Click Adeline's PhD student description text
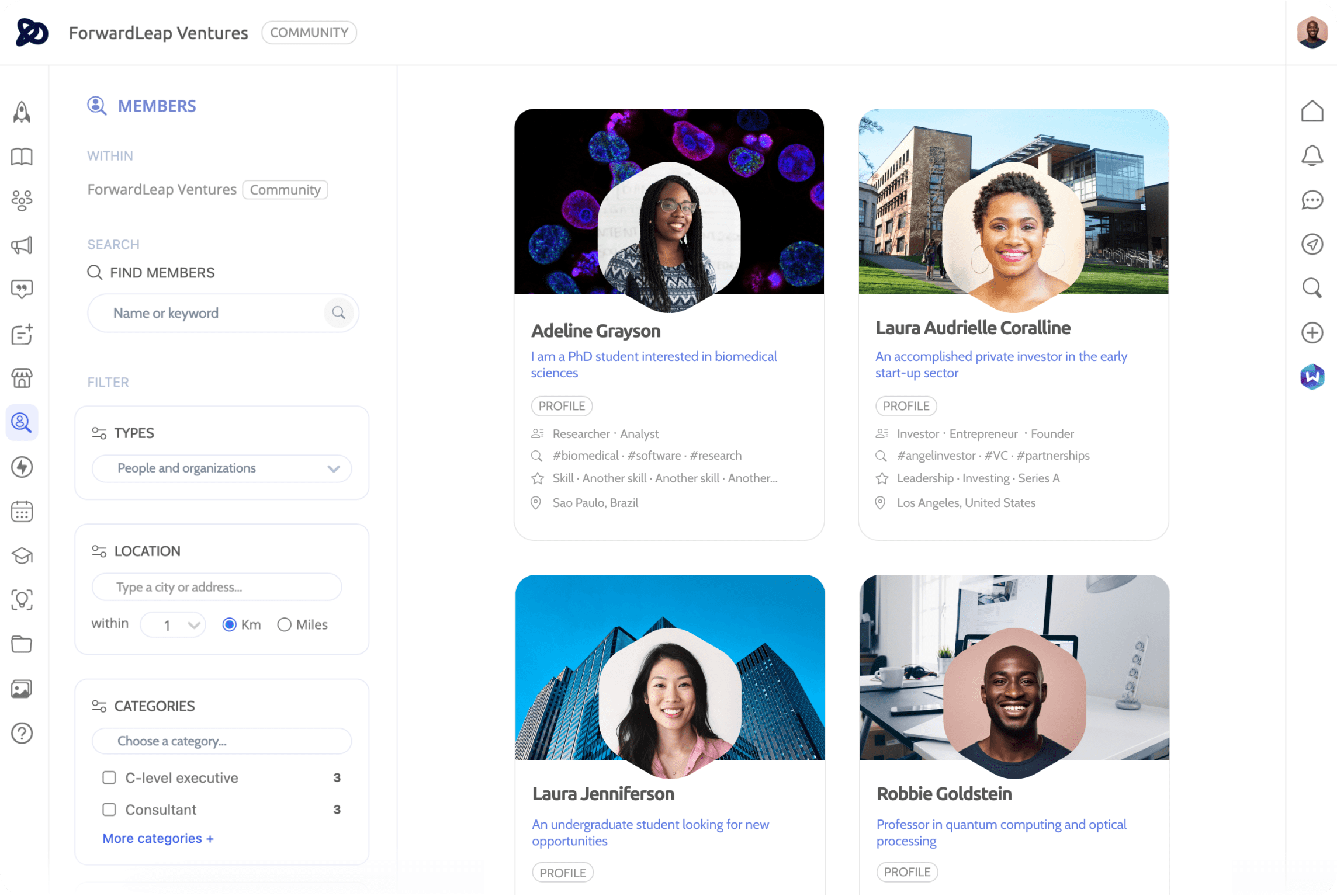The width and height of the screenshot is (1337, 896). point(654,364)
